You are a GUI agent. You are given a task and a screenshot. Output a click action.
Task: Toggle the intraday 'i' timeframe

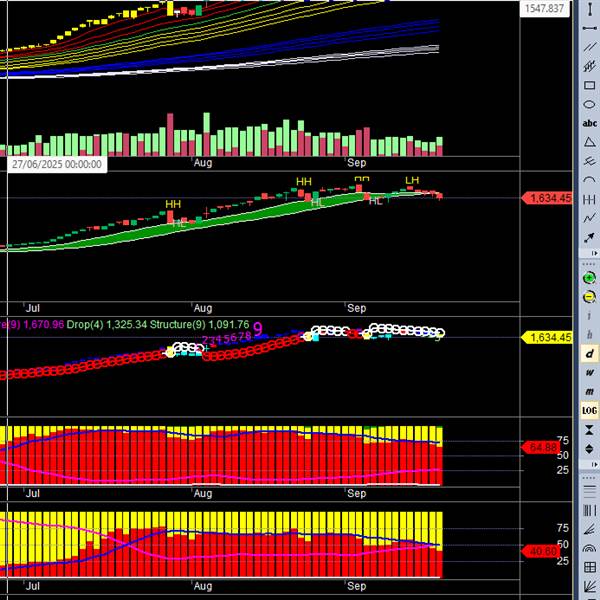point(589,316)
